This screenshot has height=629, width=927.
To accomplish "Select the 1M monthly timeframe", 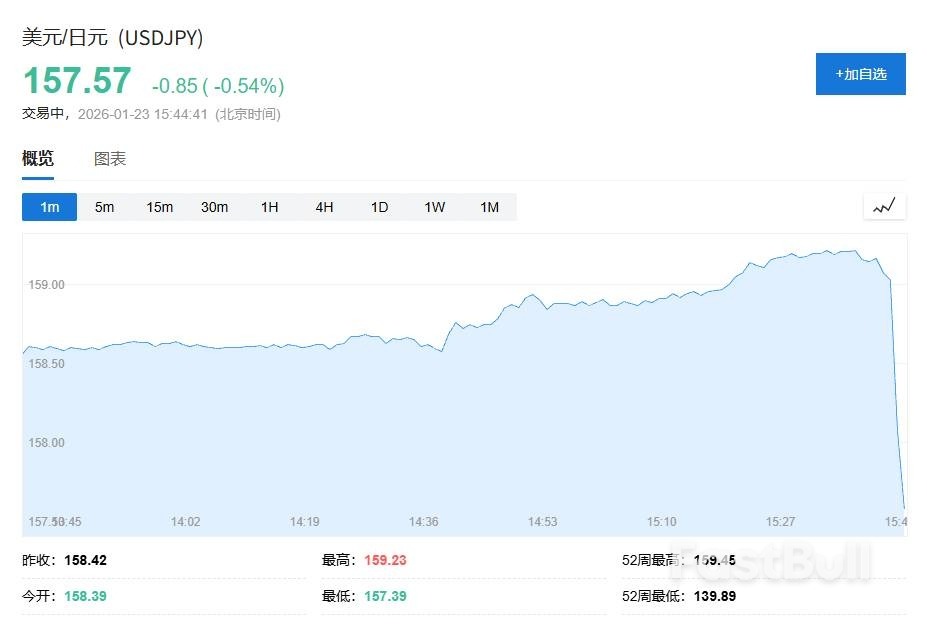I will [489, 207].
